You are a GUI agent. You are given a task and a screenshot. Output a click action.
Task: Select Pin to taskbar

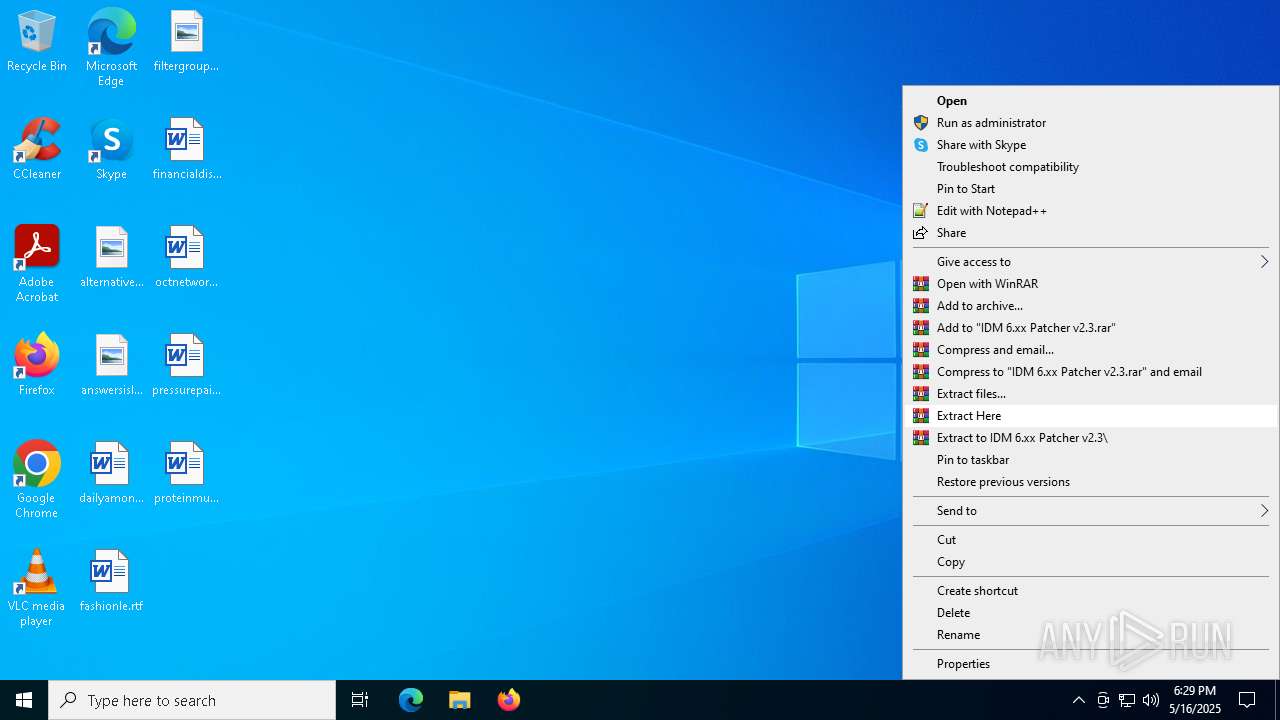(1090, 460)
